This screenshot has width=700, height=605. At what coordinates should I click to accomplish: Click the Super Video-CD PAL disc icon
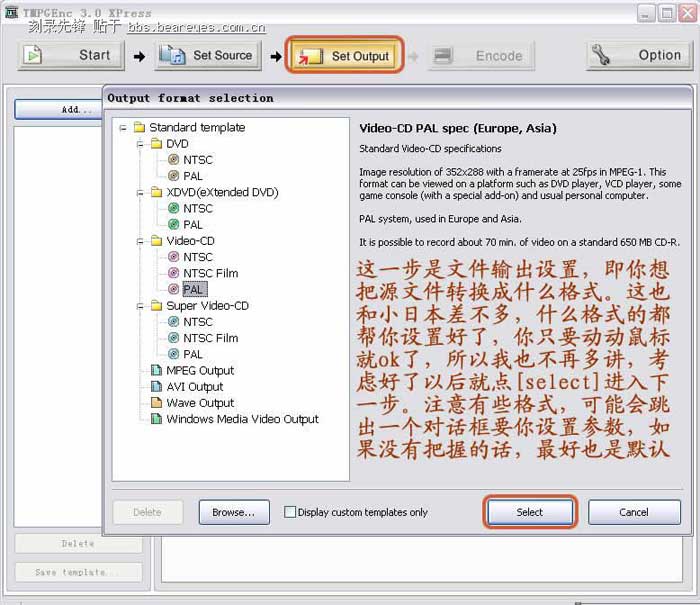pyautogui.click(x=173, y=354)
